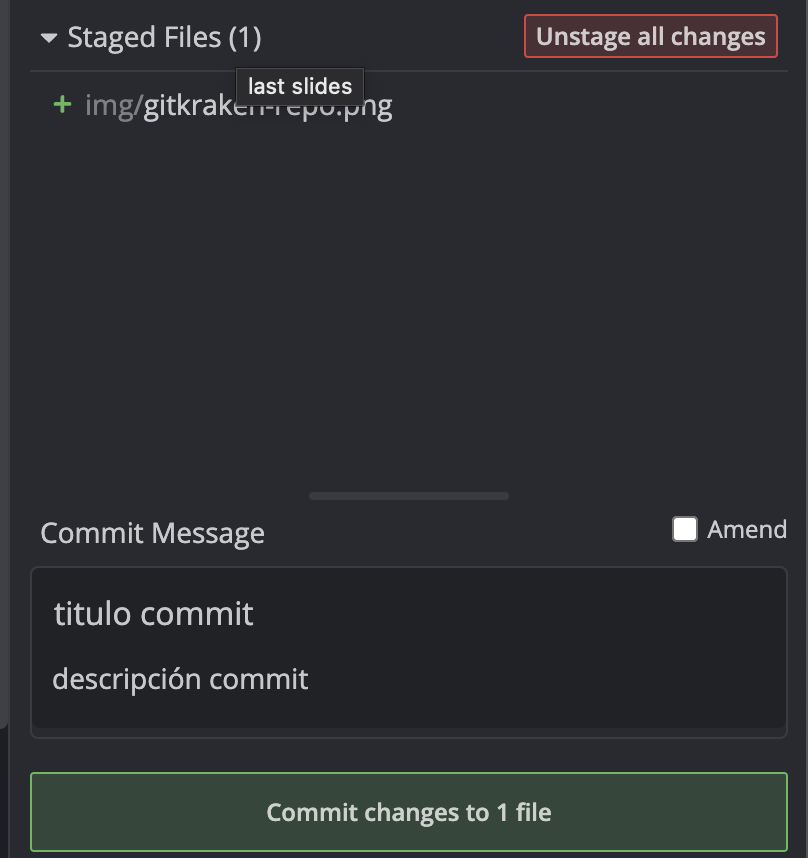Click the left panel edge divider
The image size is (808, 858).
(x=4, y=400)
